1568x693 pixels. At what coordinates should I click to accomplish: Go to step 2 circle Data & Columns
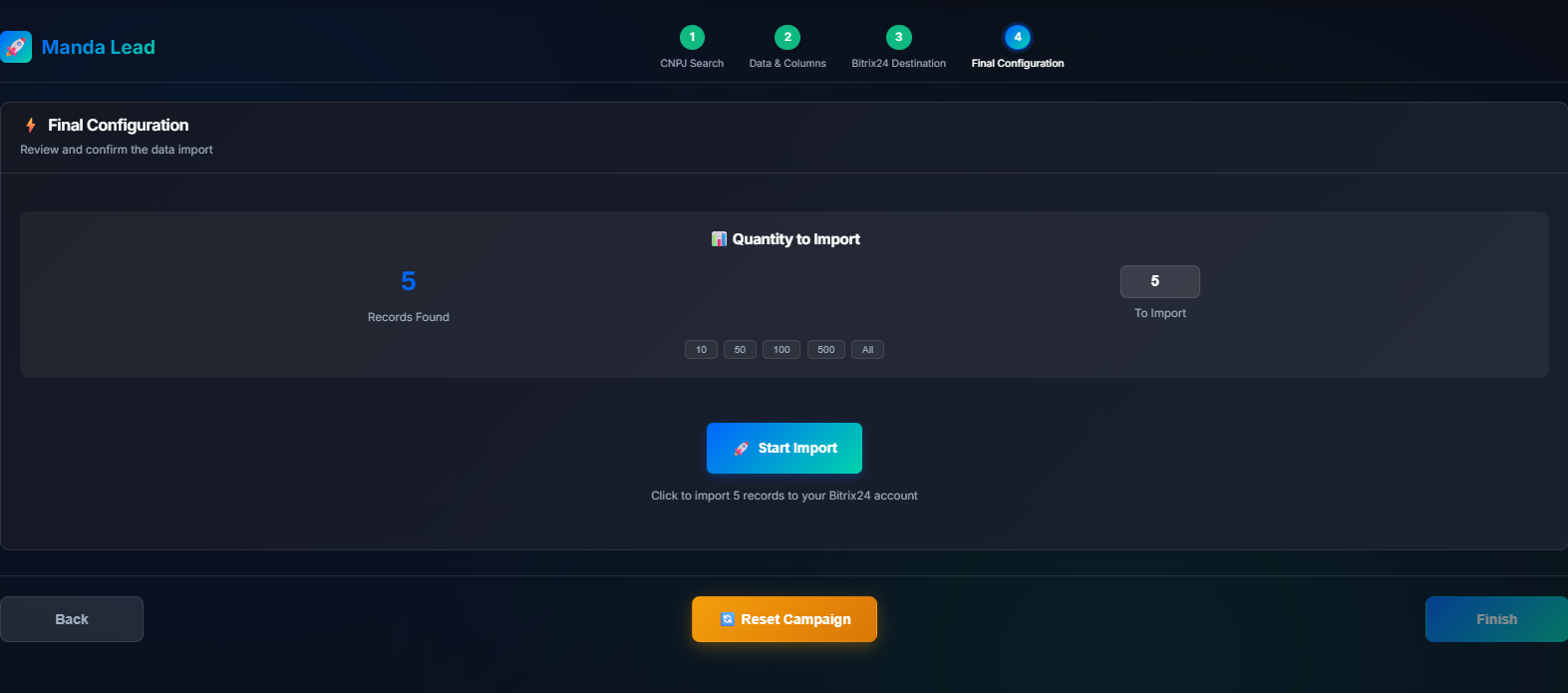[787, 37]
